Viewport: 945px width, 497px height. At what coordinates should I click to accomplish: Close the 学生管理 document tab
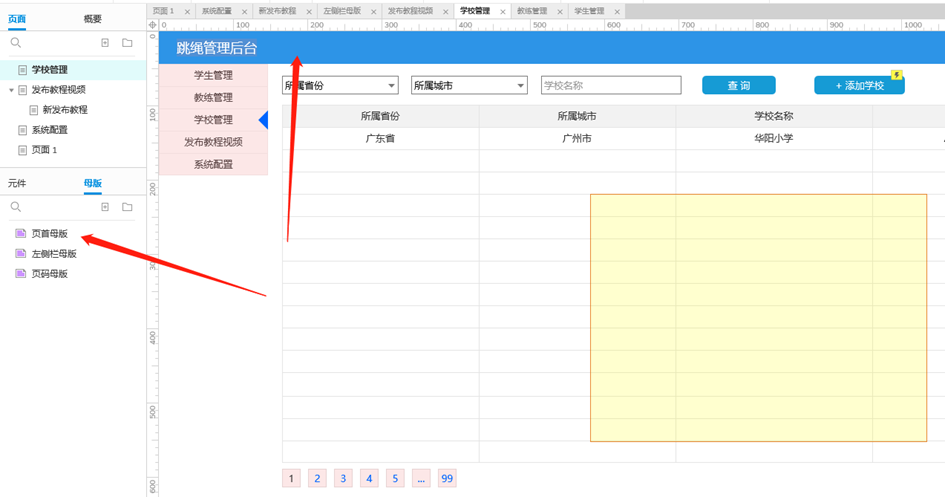click(617, 11)
